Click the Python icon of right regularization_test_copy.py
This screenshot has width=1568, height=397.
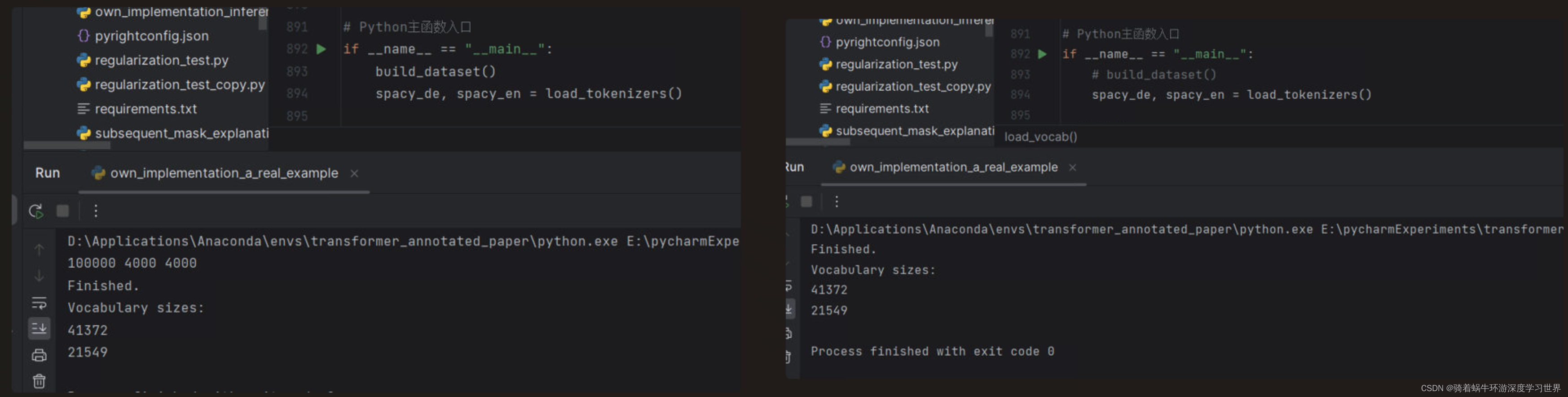point(825,87)
